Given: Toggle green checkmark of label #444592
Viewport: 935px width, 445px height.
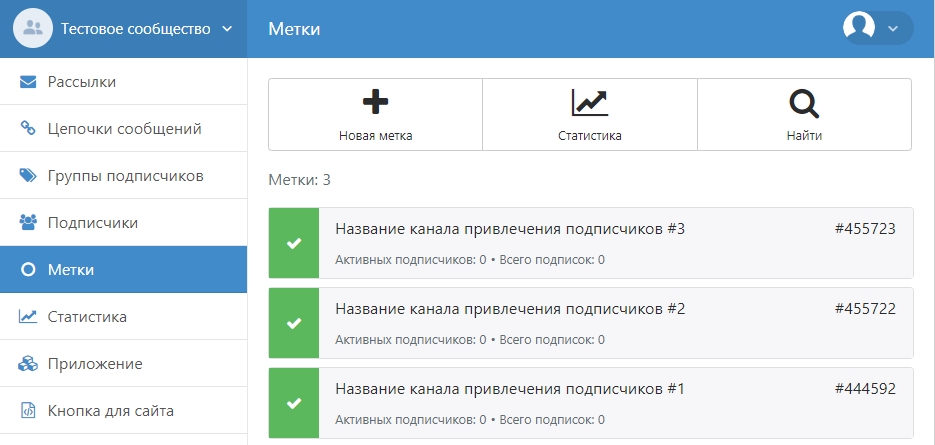Looking at the screenshot, I should 294,403.
